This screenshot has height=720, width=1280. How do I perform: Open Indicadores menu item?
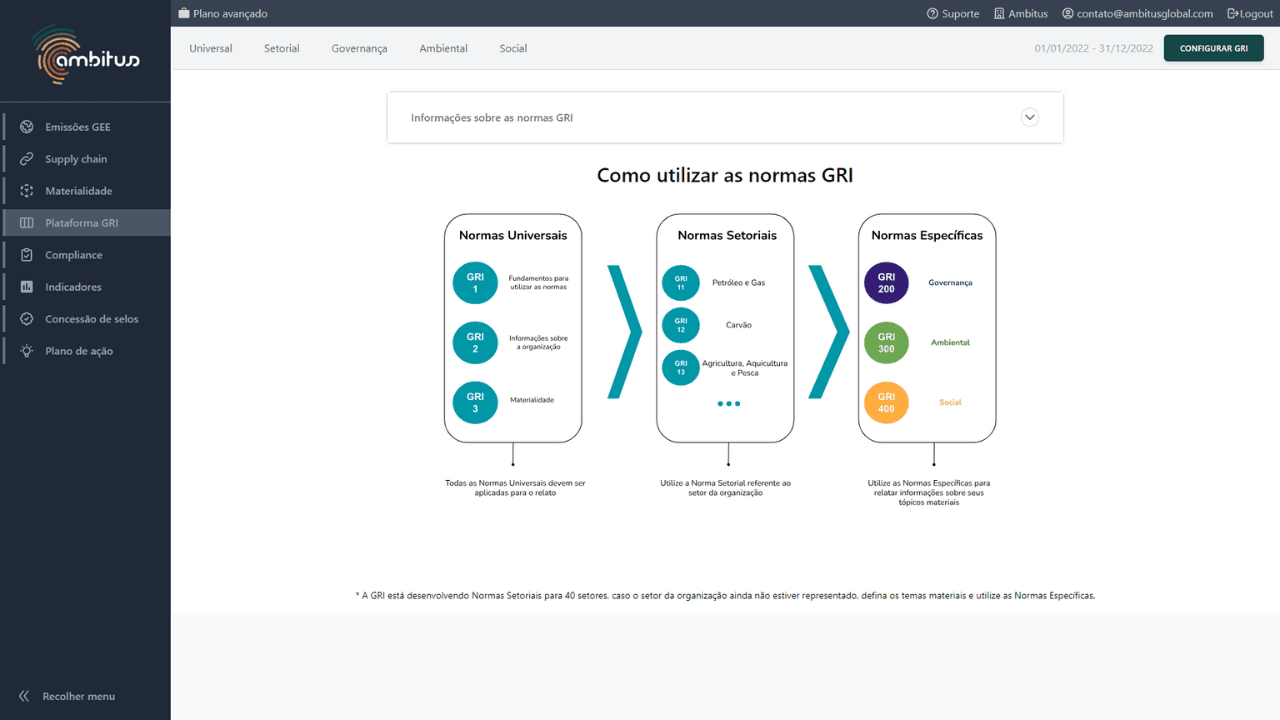coord(86,287)
